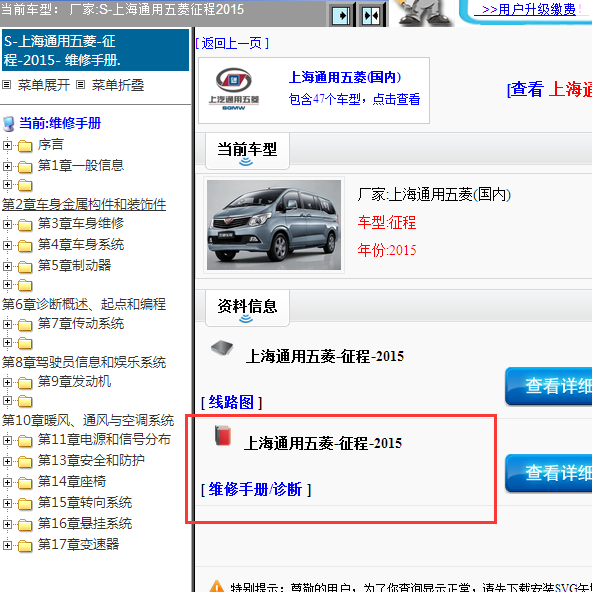Viewport: 592px width, 592px height.
Task: Select 第17章变速器 tree item
Action: coord(78,544)
